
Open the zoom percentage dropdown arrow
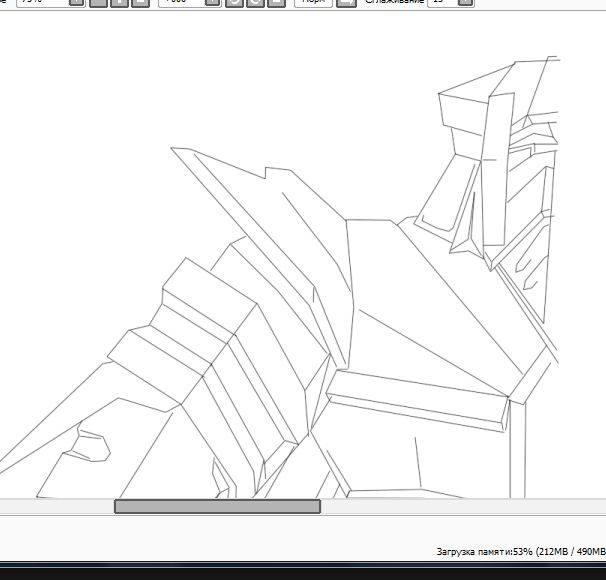coord(77,3)
